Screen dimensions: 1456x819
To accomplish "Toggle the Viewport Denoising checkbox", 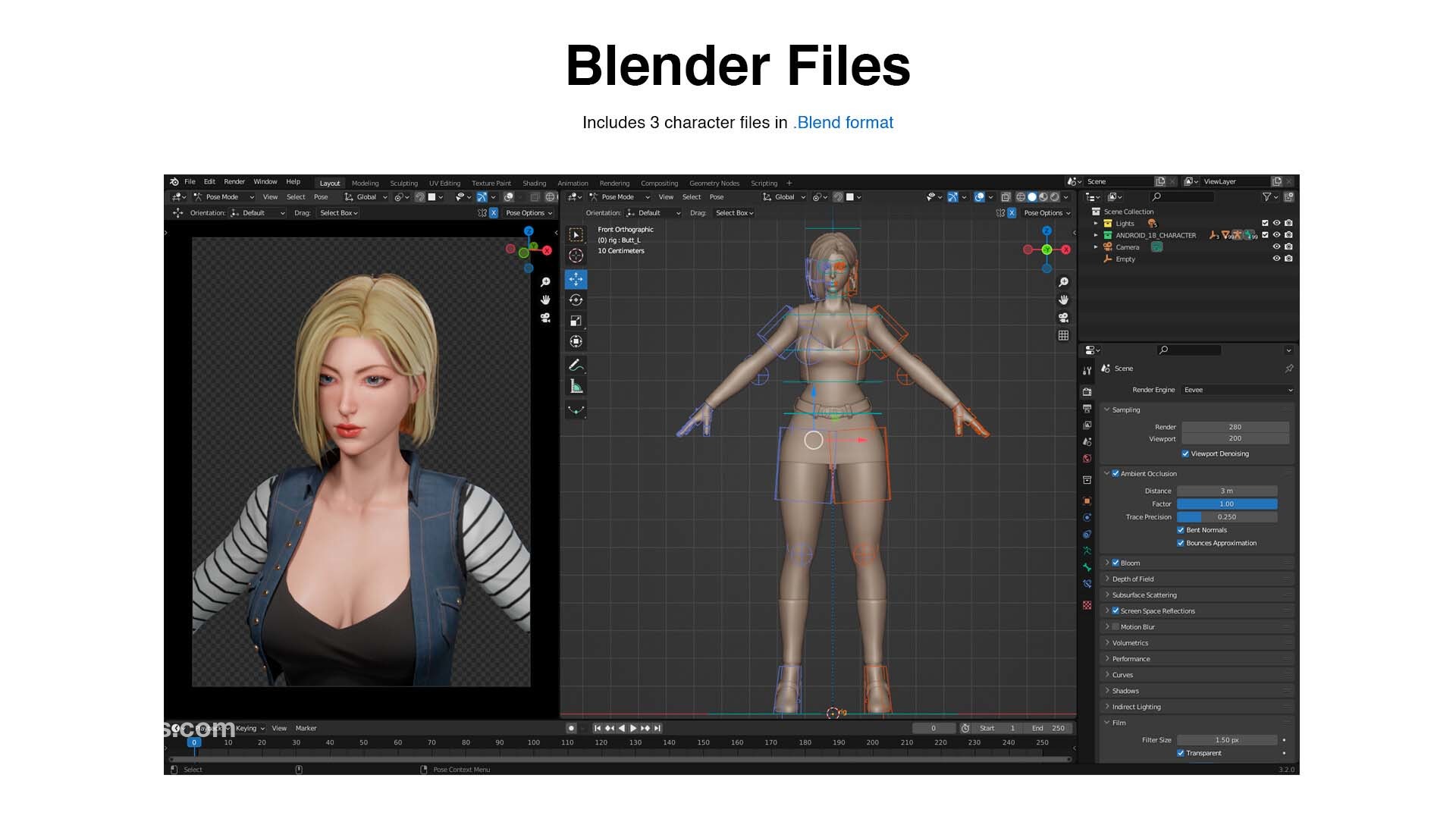I will point(1185,453).
